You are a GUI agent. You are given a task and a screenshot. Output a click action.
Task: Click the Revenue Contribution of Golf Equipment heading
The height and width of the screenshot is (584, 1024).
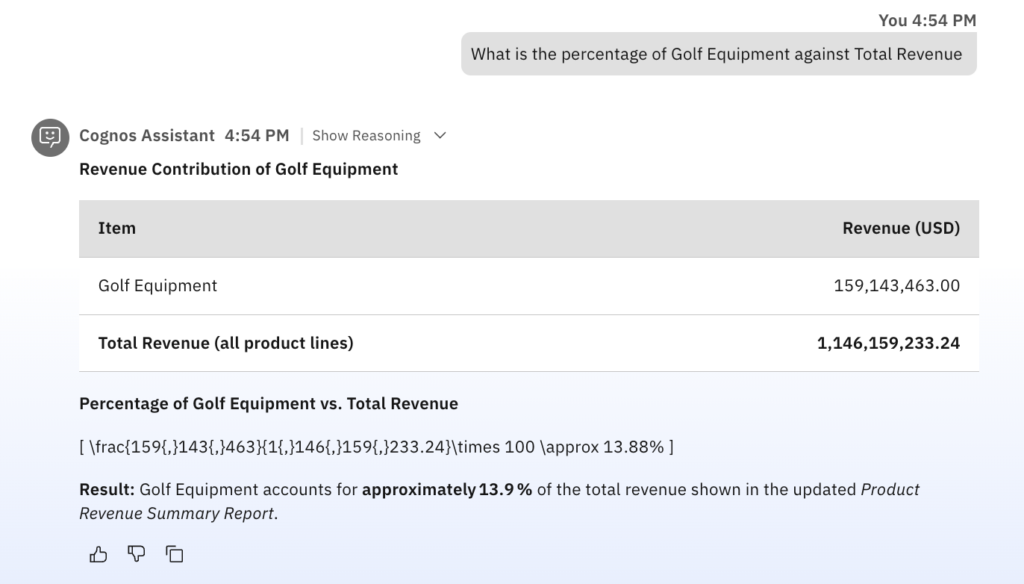point(238,169)
